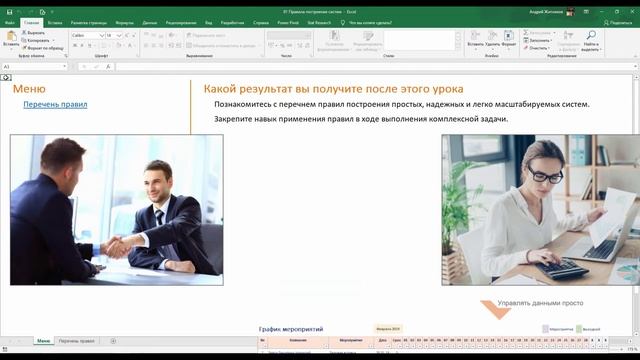Image resolution: width=640 pixels, height=360 pixels.
Task: Click the new sheet plus icon
Action: (113, 341)
